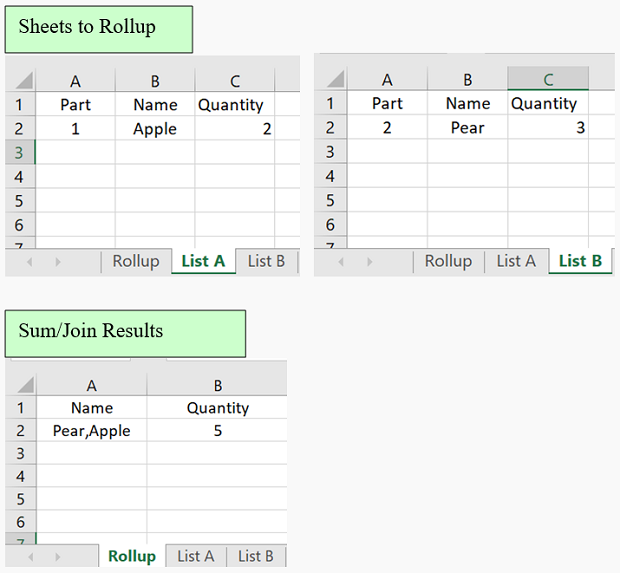This screenshot has width=620, height=573.
Task: Select highlighted column C header in Pear sheet
Action: tap(547, 80)
